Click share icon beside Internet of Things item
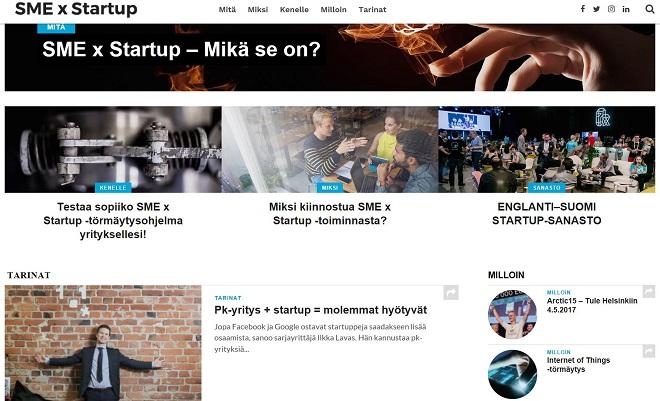The width and height of the screenshot is (660, 401). coord(649,351)
